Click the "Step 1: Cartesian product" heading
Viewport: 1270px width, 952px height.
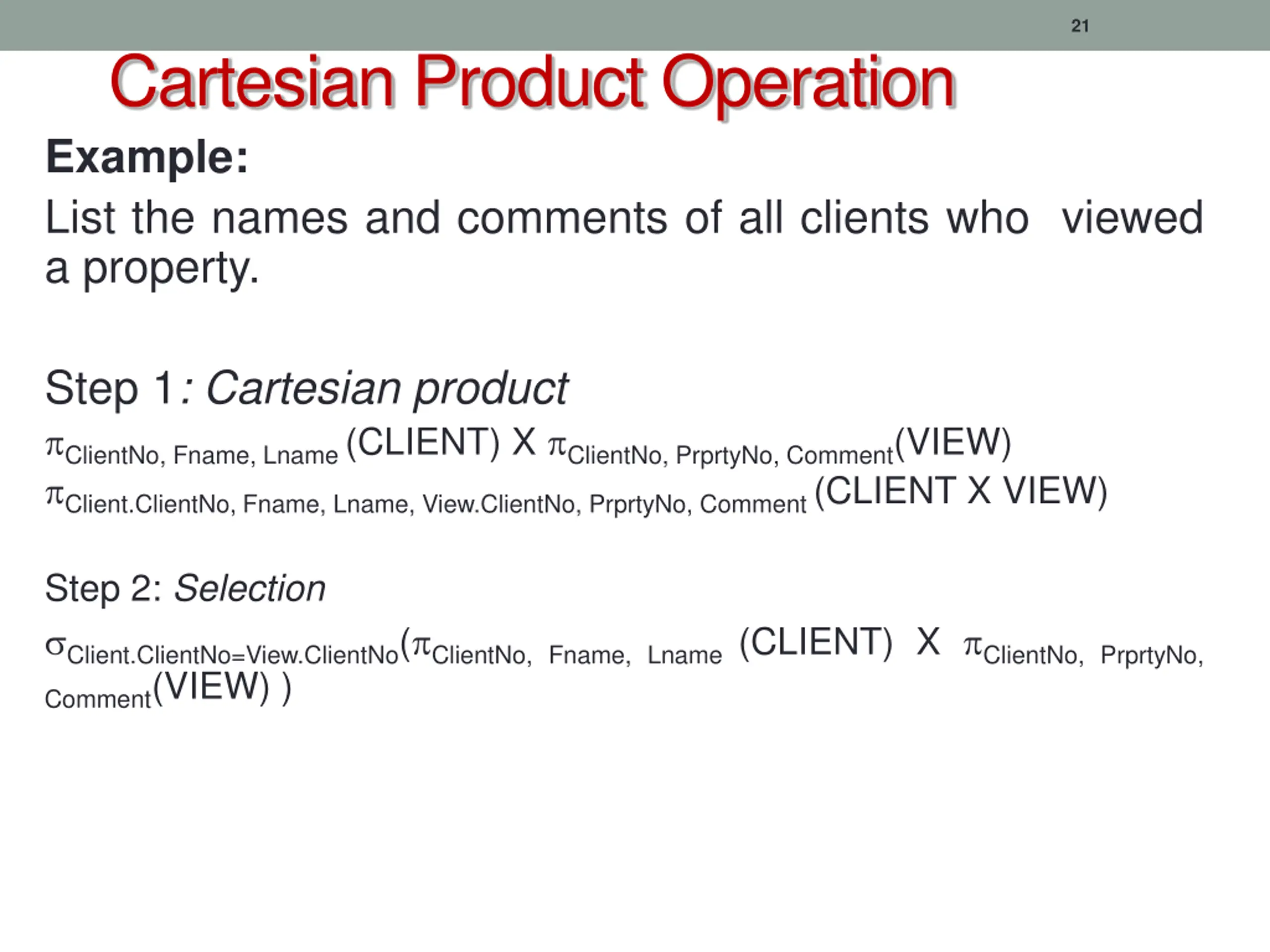(307, 389)
